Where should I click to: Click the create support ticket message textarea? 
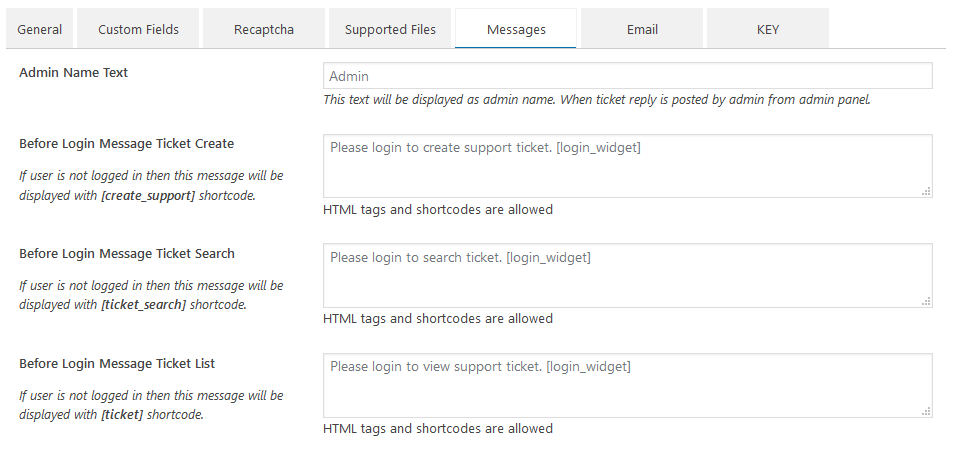coord(628,166)
